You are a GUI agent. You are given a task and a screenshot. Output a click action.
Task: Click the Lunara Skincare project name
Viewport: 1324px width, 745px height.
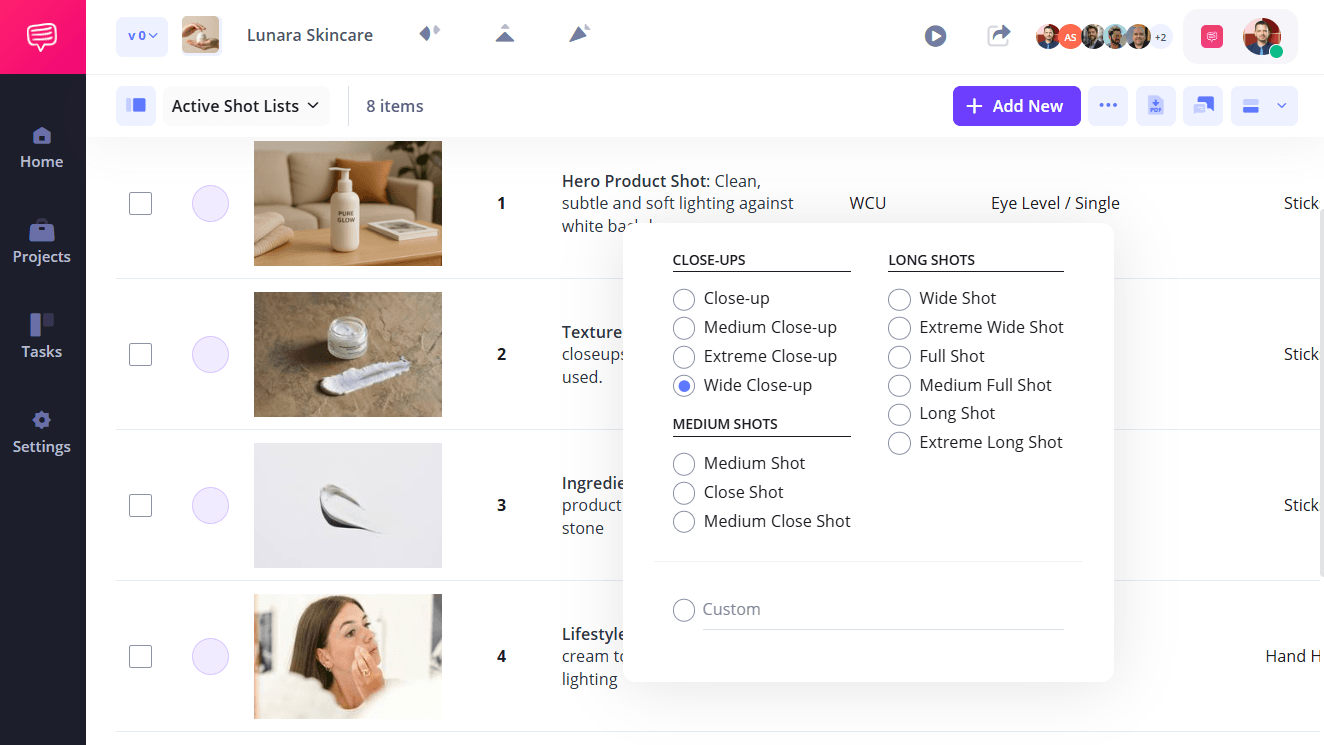click(x=310, y=35)
